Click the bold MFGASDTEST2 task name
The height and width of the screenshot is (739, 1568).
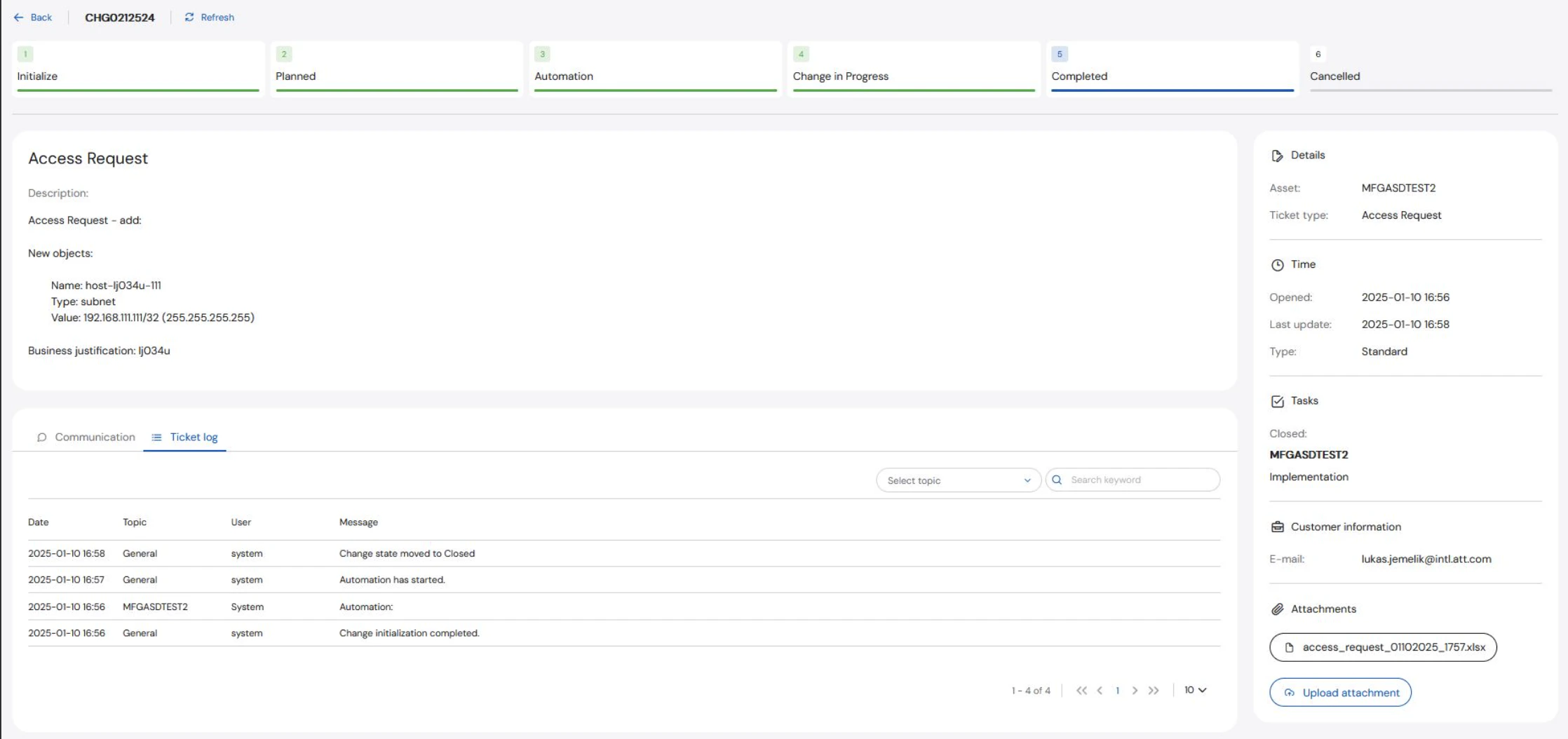1309,455
